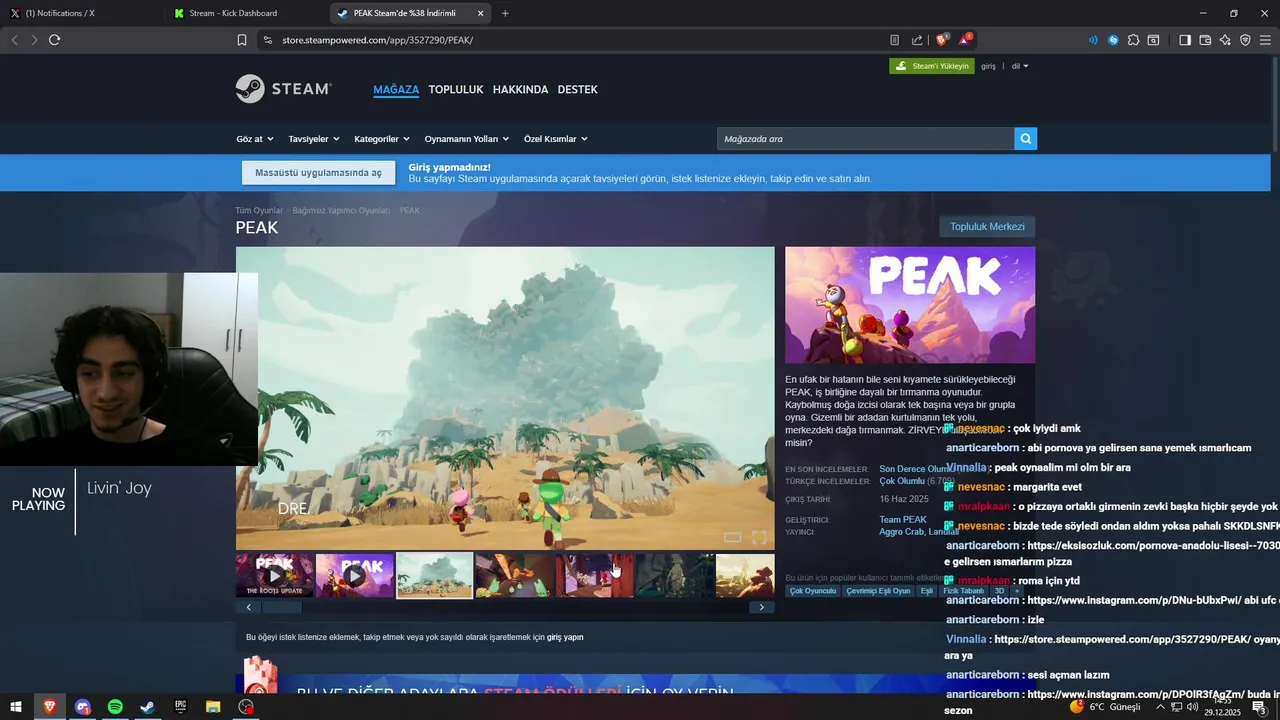
Task: Close the PEAK Steam tab
Action: (x=480, y=13)
